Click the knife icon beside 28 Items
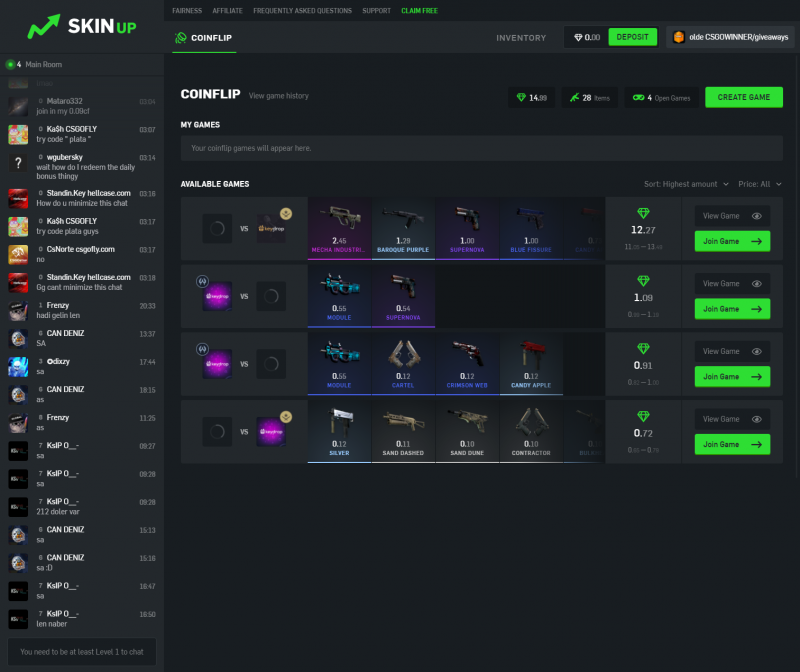The image size is (800, 672). [x=574, y=97]
